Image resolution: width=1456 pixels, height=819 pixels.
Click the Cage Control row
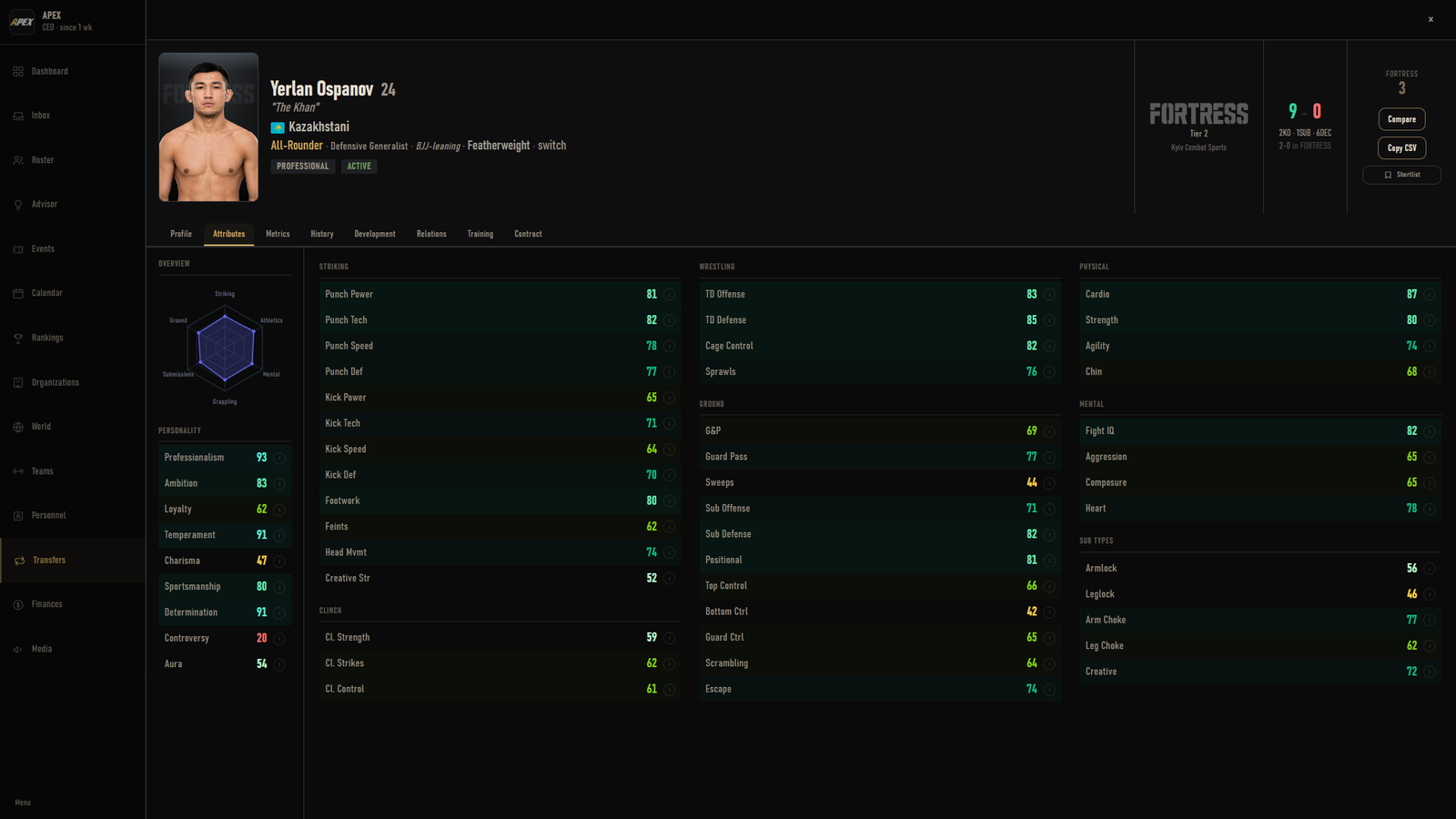click(x=880, y=346)
